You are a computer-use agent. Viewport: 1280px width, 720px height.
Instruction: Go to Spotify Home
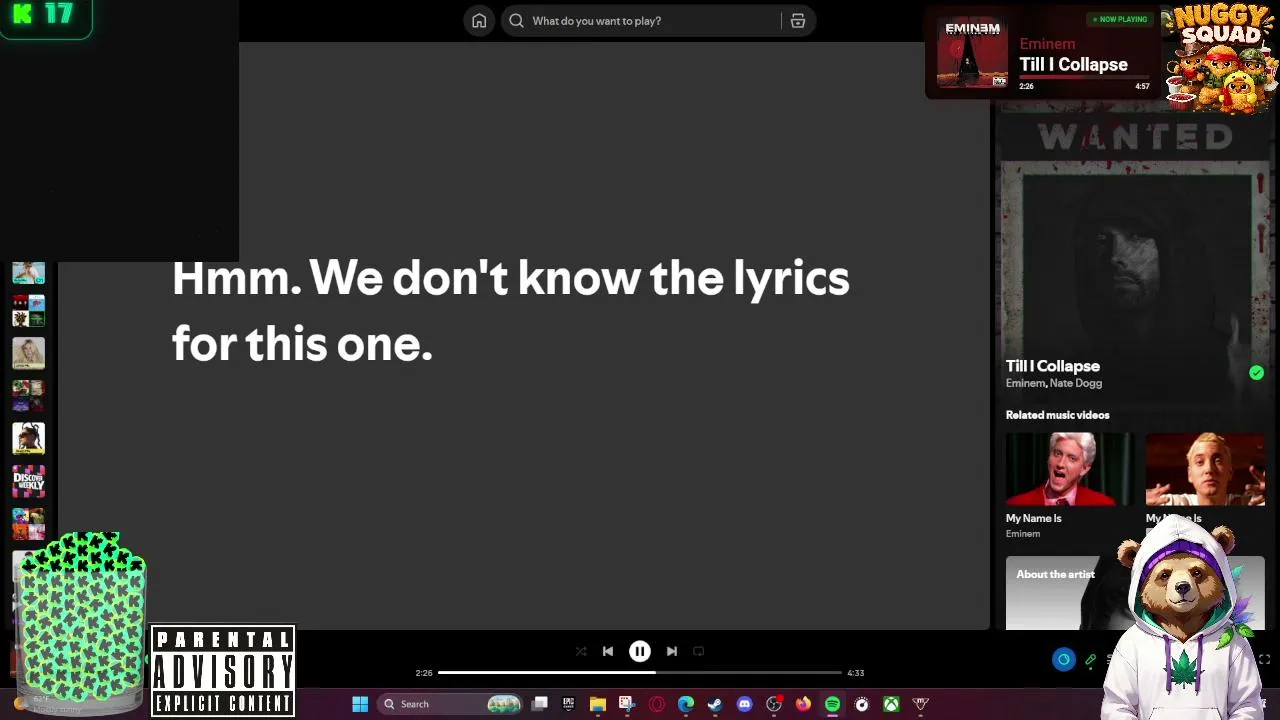(x=479, y=21)
